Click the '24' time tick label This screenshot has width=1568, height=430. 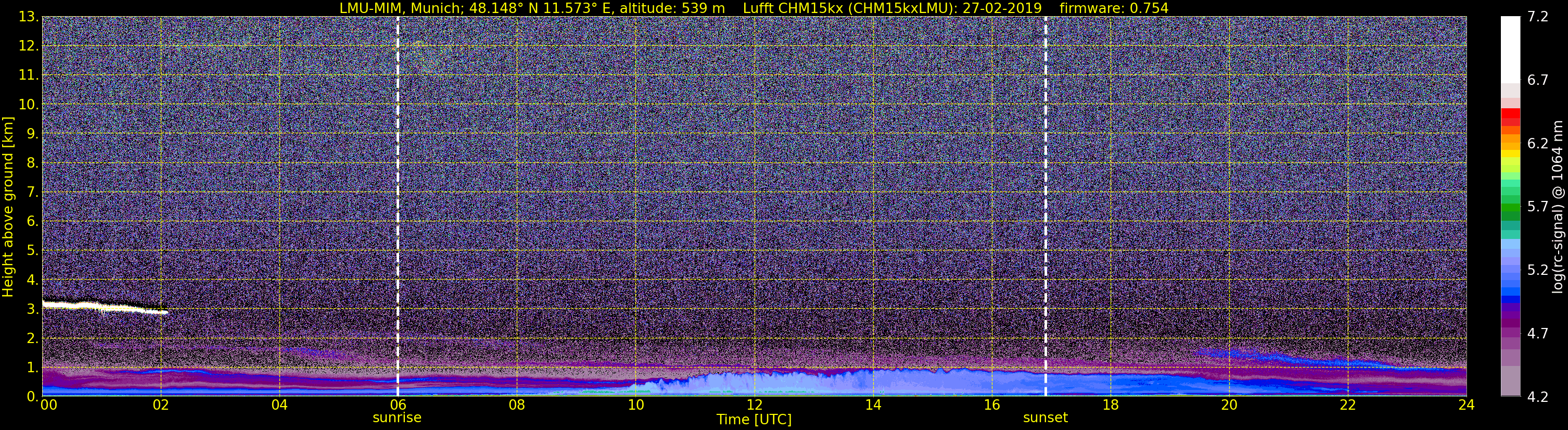point(1467,405)
